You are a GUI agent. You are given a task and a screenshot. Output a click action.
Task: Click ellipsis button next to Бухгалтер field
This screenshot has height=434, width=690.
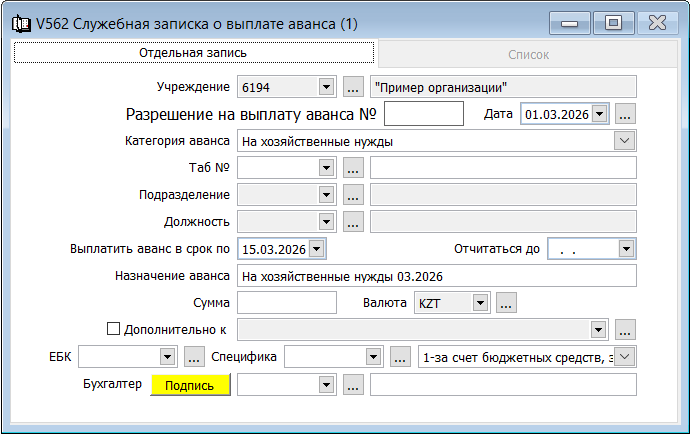click(352, 384)
